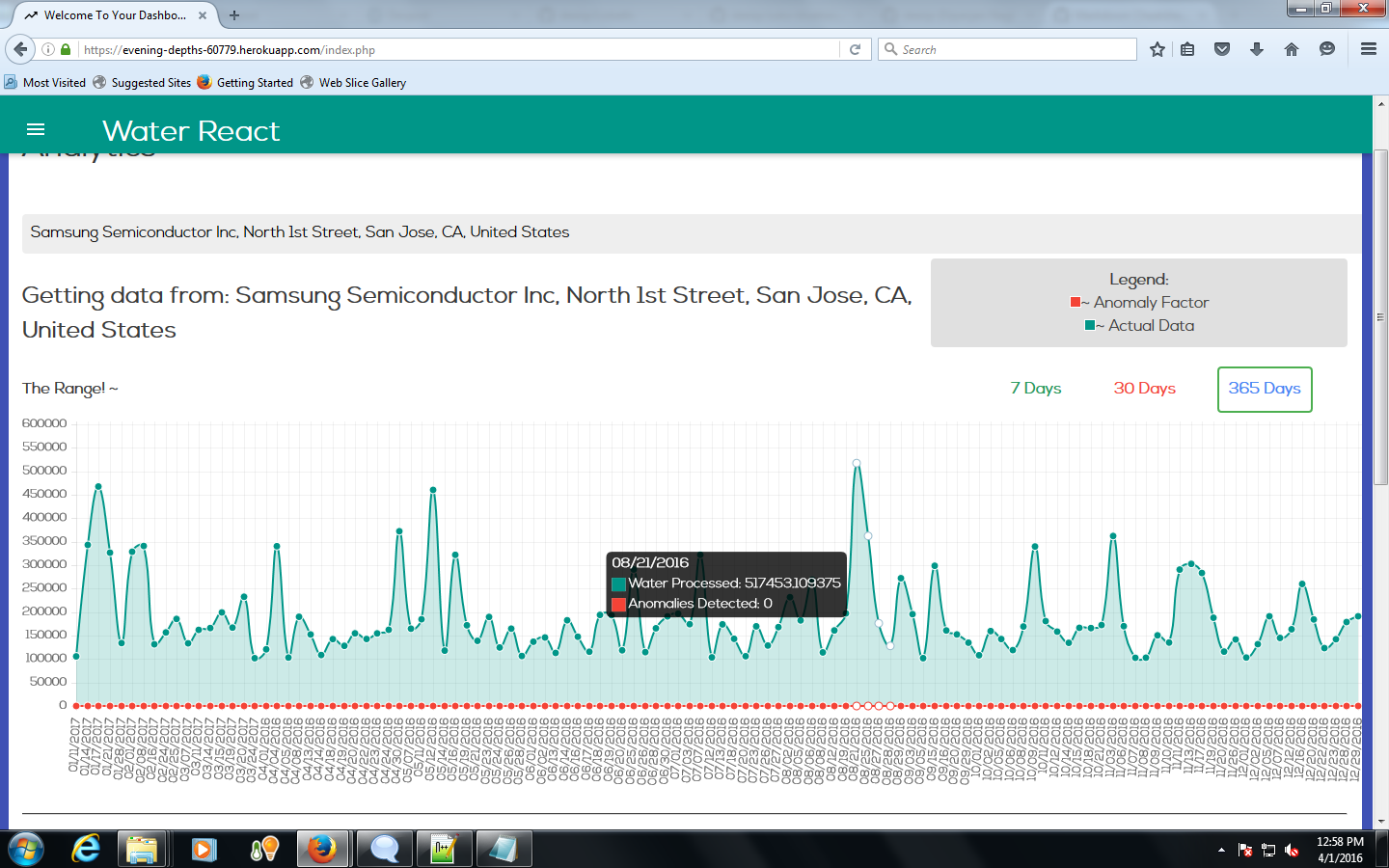Open the Hello chat smiley icon
This screenshot has width=1389, height=868.
click(1327, 49)
